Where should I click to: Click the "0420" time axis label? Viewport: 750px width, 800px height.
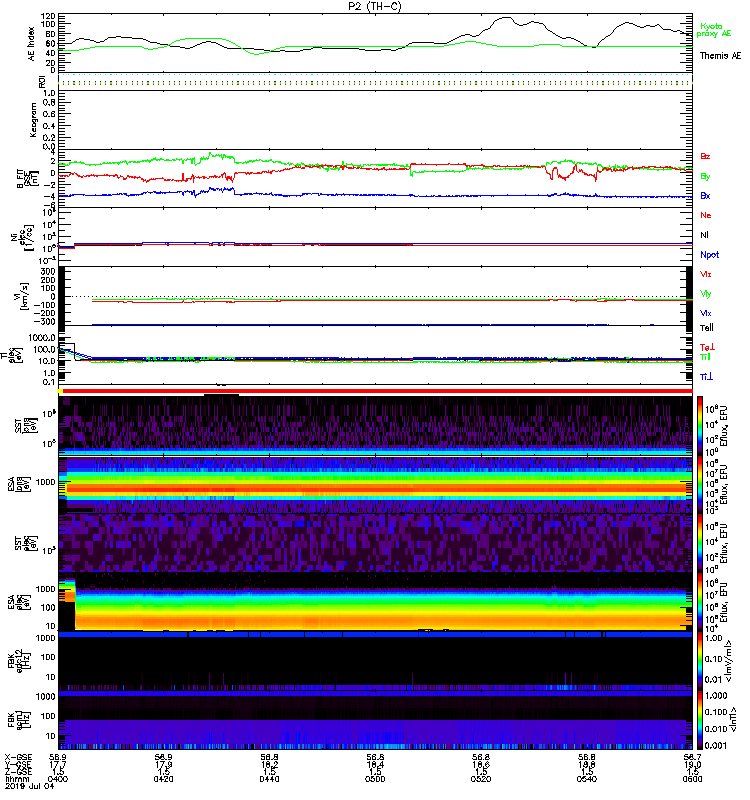163,779
